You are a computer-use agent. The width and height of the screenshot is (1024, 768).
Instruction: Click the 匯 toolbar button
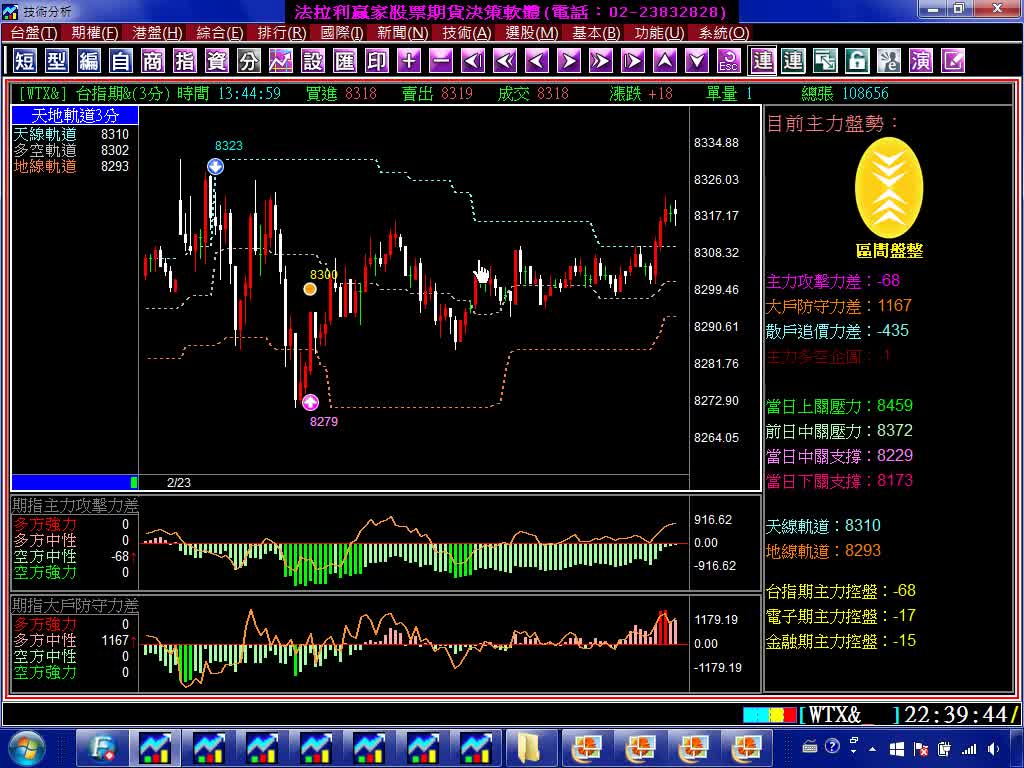(x=345, y=61)
